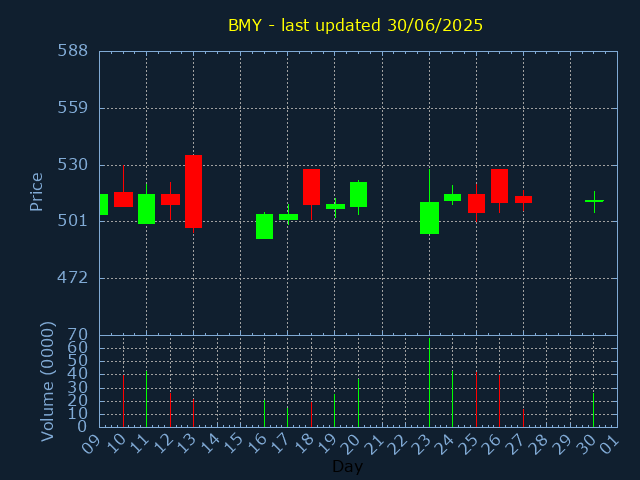Select the red candlestick for day 25
Image resolution: width=640 pixels, height=480 pixels.
tap(476, 203)
